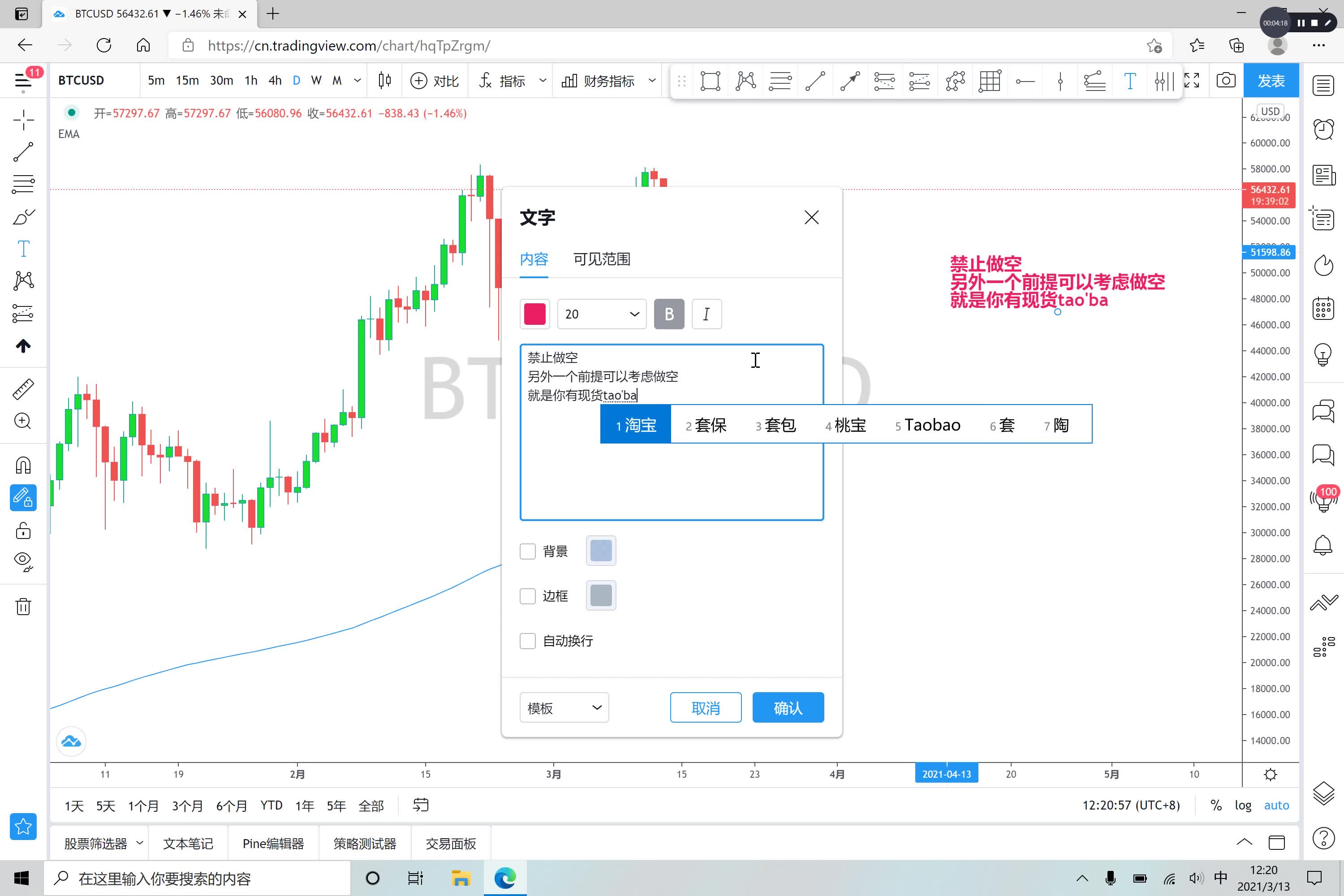Open the calendar panel icon
The image size is (1344, 896).
click(x=1323, y=309)
